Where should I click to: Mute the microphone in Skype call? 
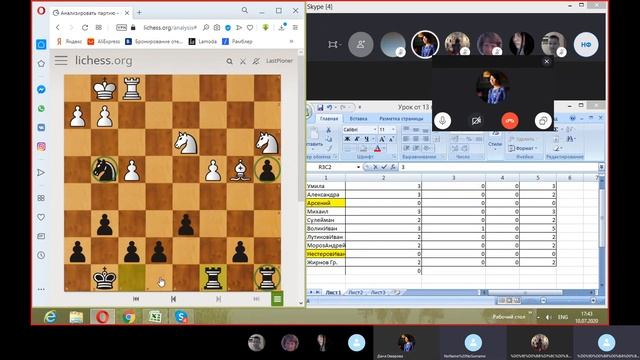point(442,121)
